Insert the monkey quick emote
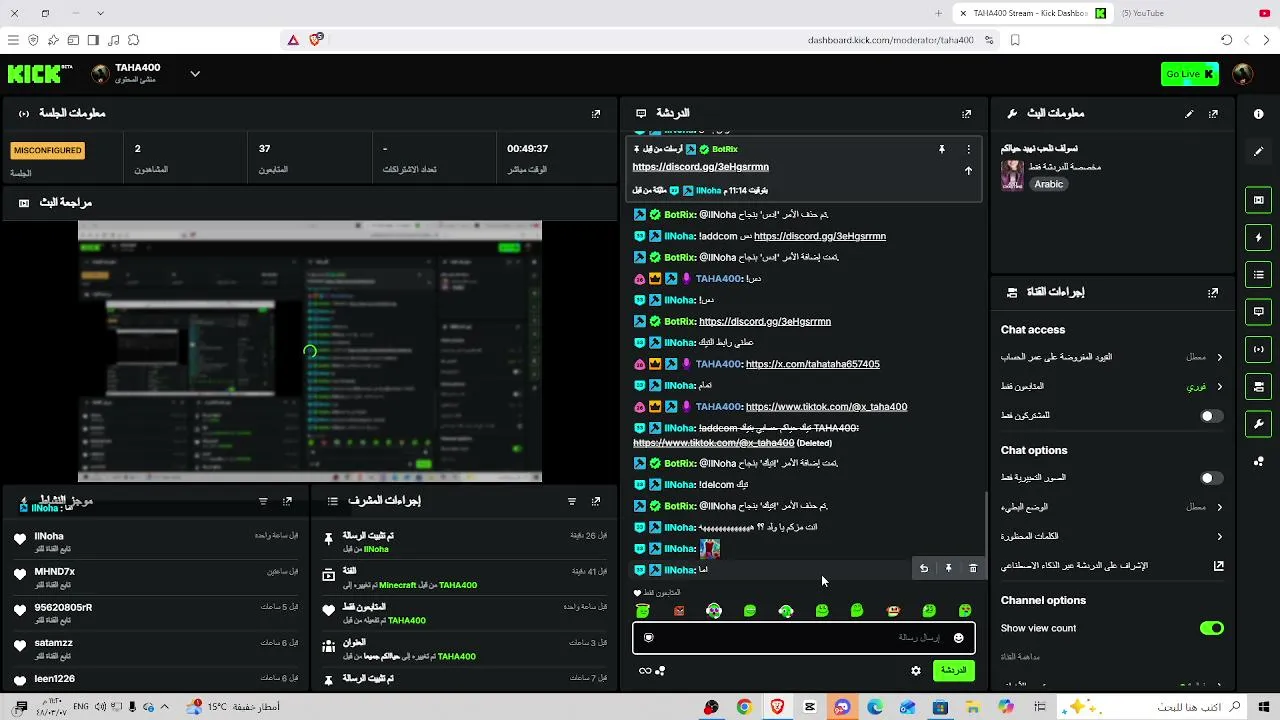This screenshot has height=720, width=1280. [893, 611]
